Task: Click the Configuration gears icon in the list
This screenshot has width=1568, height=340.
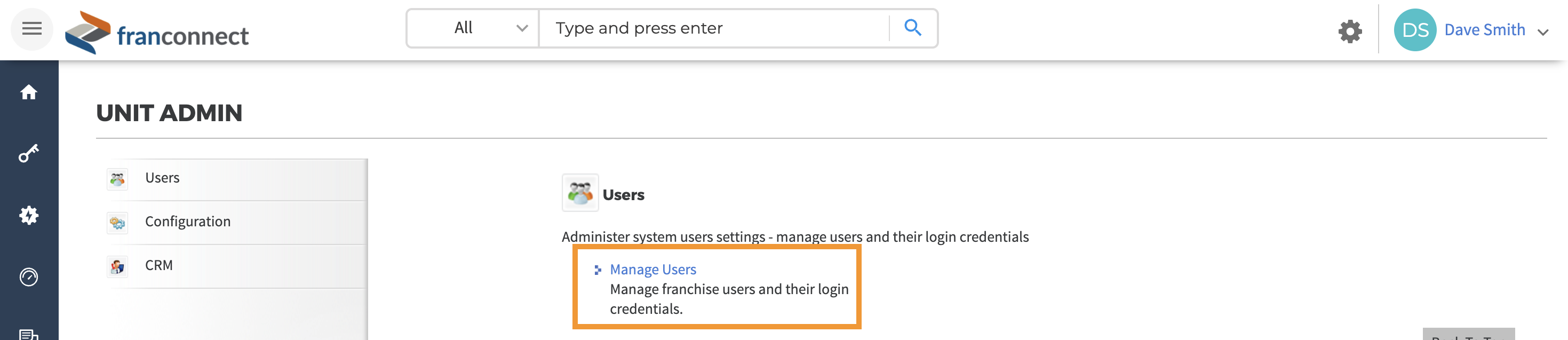Action: (117, 223)
